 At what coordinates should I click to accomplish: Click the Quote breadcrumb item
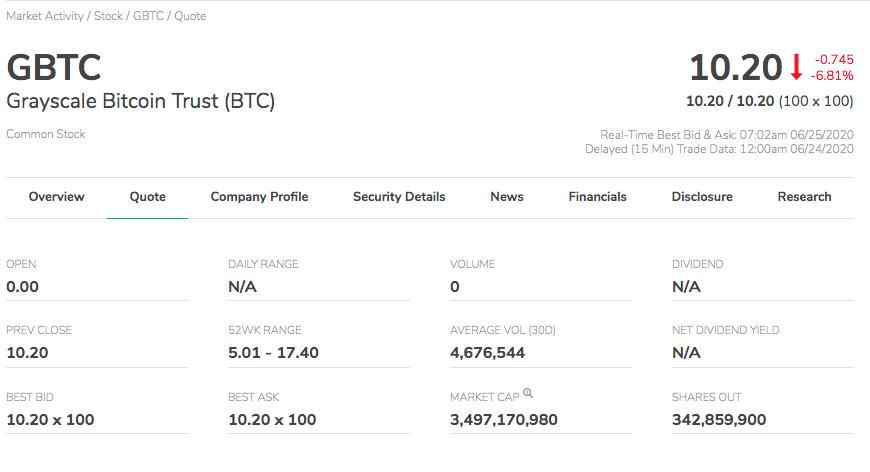(x=190, y=16)
